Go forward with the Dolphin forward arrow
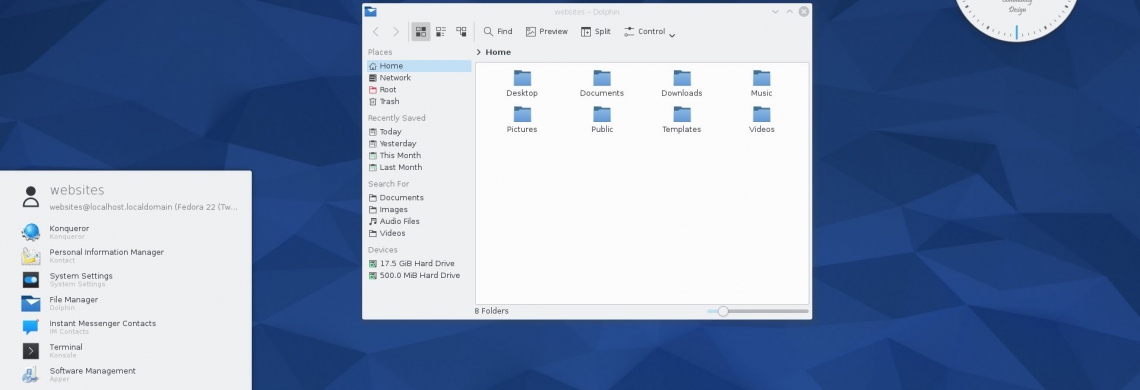Viewport: 1140px width, 390px height. [396, 32]
